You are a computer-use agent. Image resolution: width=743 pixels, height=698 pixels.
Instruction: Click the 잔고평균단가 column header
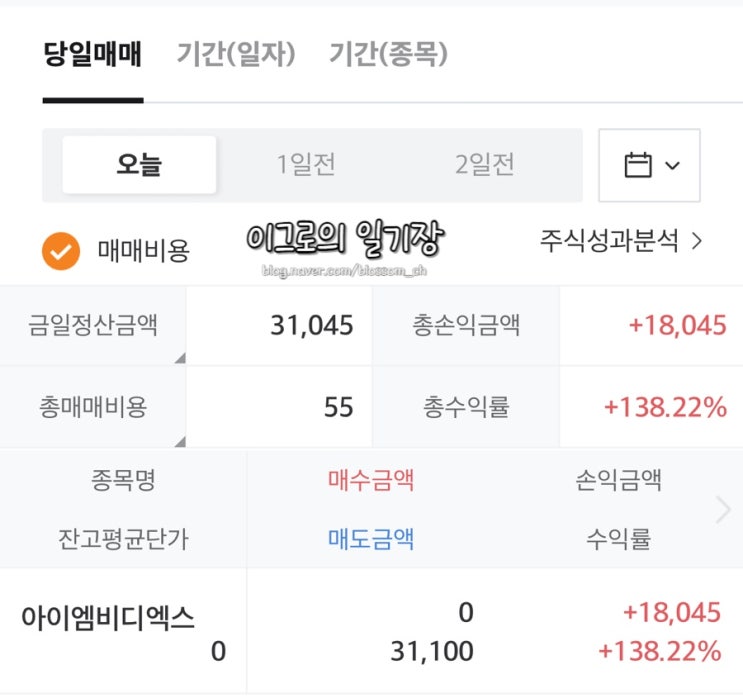coord(123,540)
